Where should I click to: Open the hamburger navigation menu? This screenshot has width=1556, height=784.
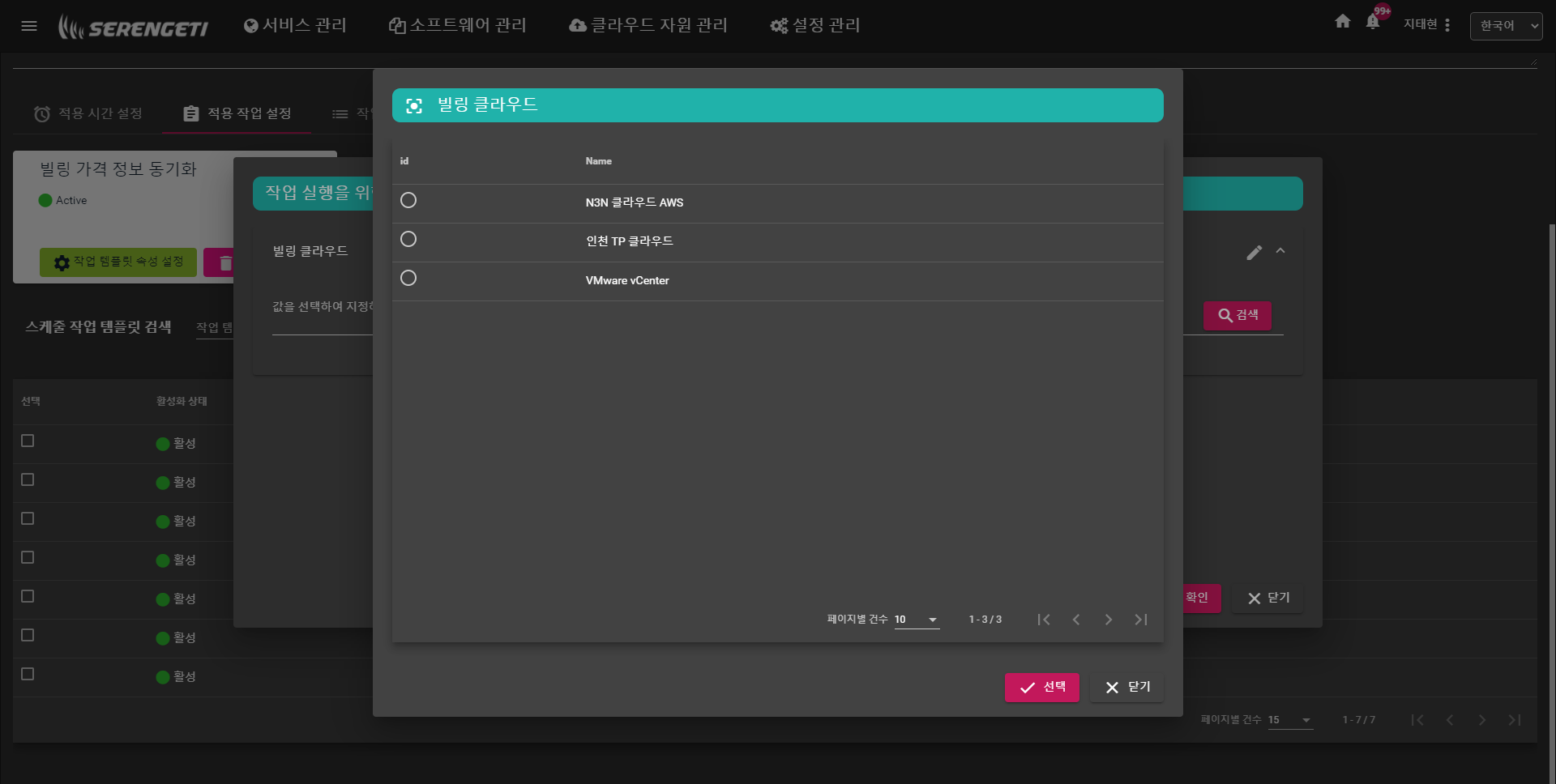click(29, 26)
